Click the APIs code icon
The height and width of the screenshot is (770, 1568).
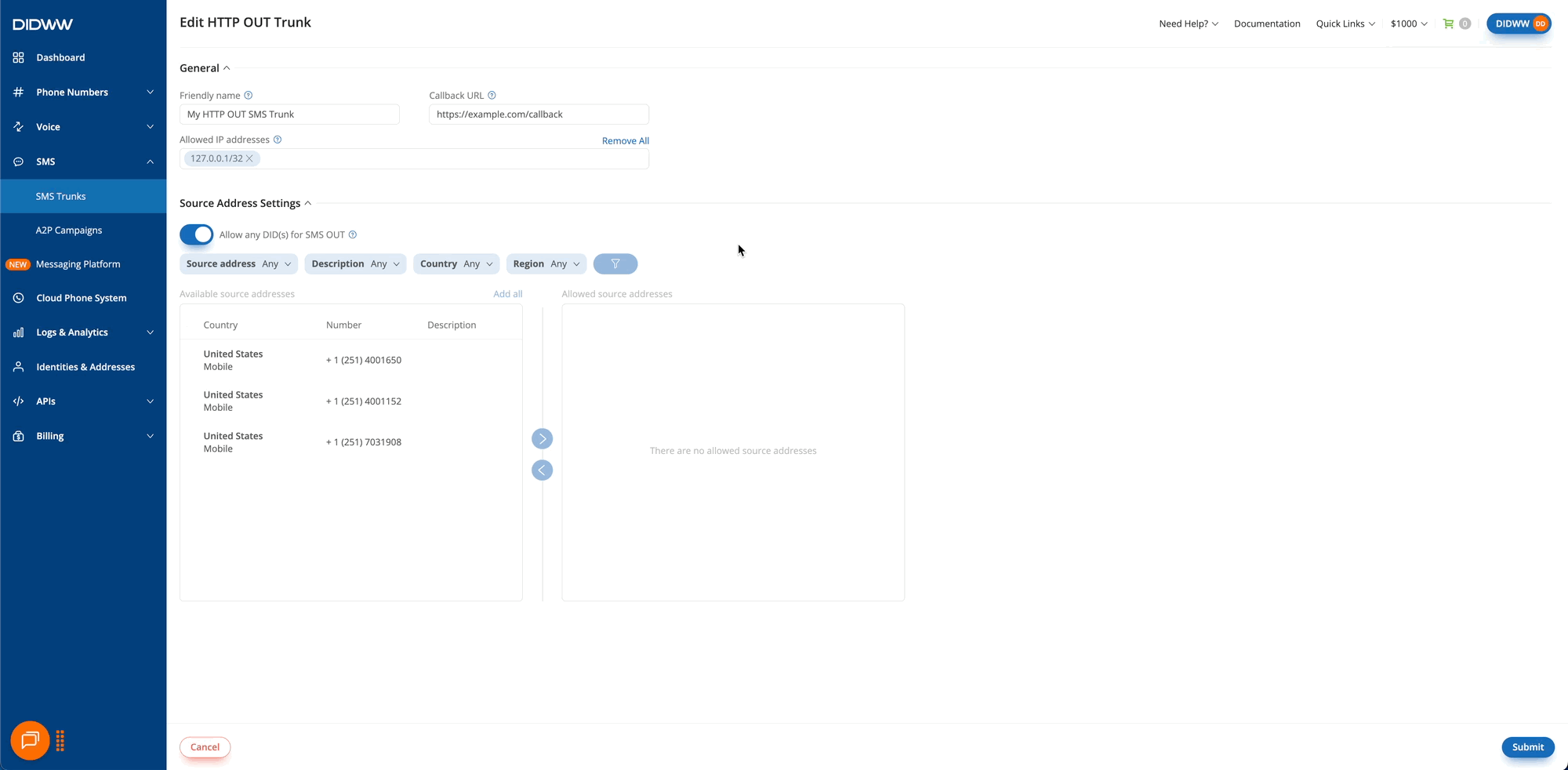pyautogui.click(x=19, y=401)
